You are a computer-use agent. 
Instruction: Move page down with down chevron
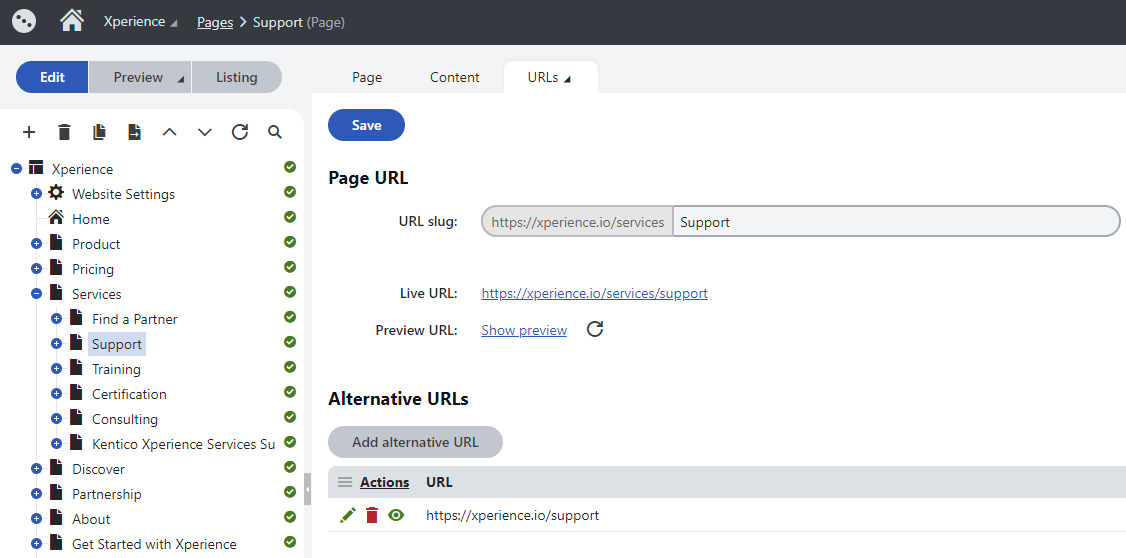tap(205, 132)
